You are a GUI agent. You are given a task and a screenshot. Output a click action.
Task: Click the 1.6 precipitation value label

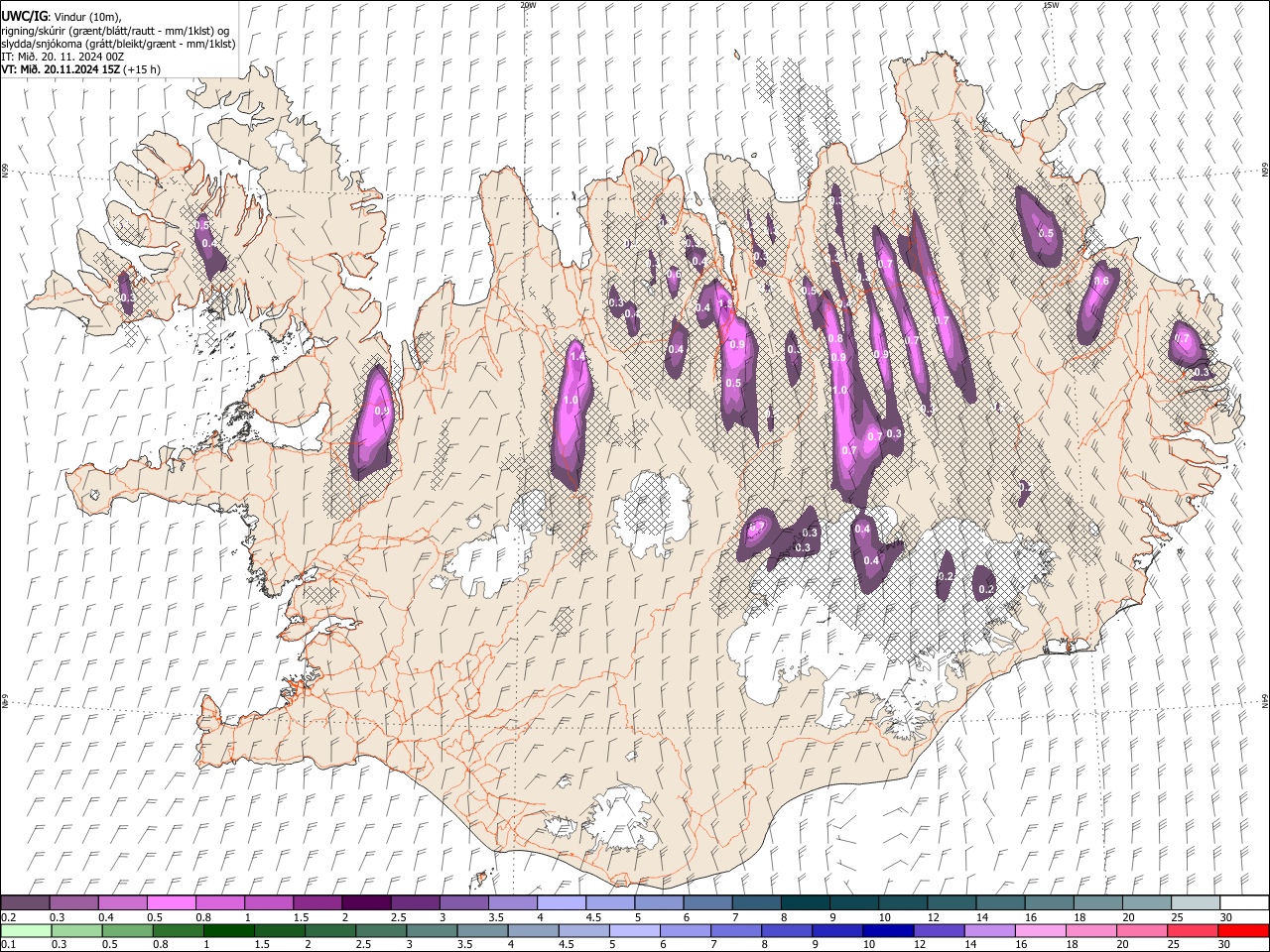point(1101,282)
